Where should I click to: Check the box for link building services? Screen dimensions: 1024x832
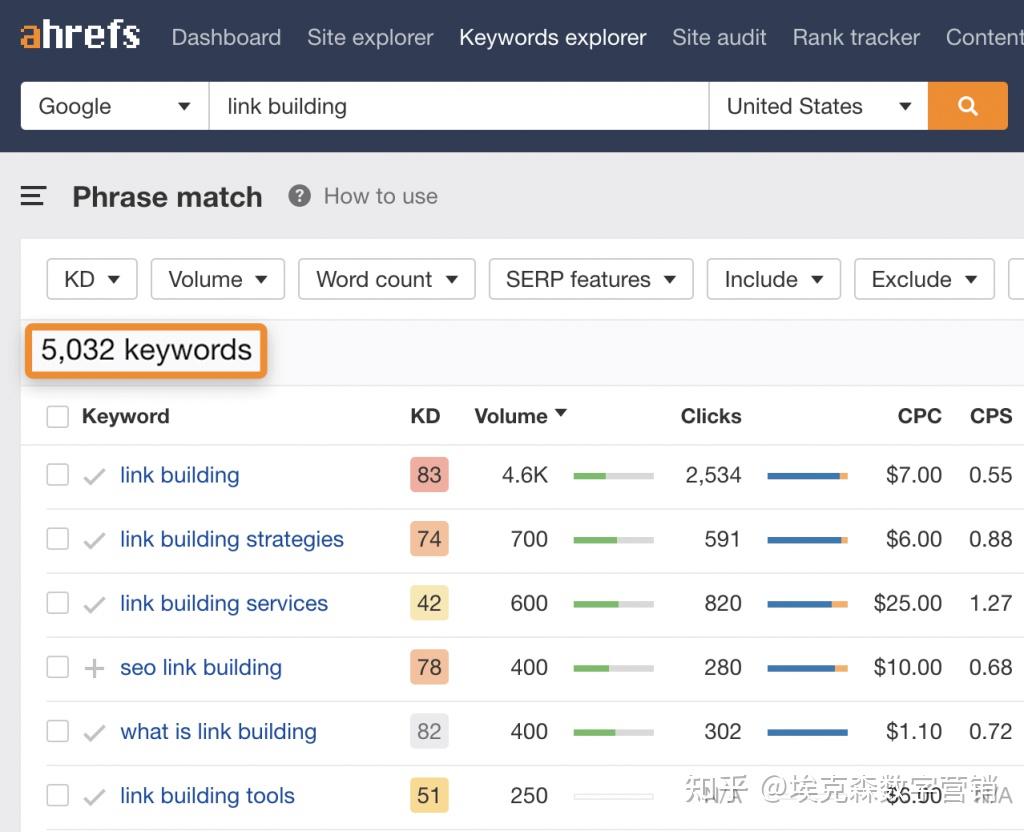[x=57, y=603]
